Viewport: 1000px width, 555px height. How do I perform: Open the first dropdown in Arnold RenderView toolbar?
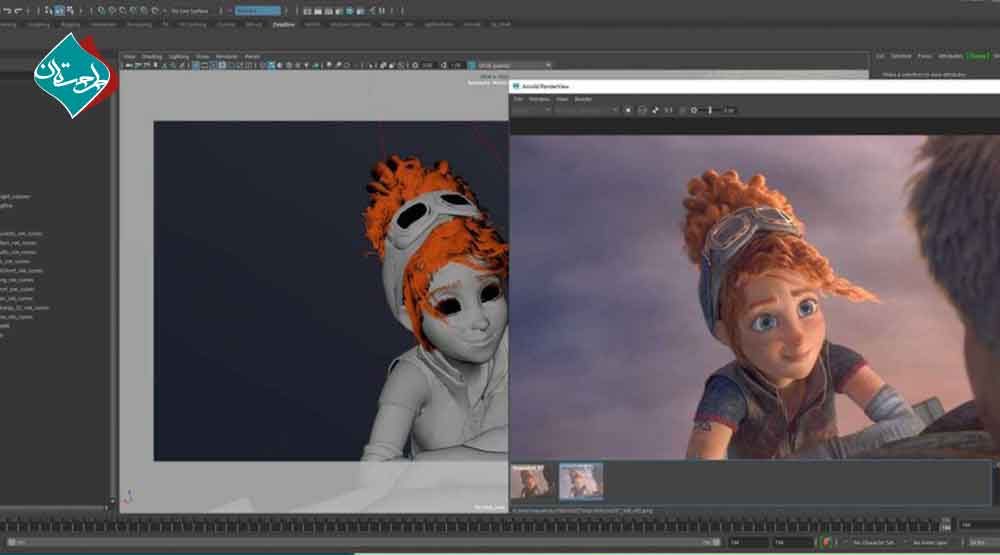(531, 110)
